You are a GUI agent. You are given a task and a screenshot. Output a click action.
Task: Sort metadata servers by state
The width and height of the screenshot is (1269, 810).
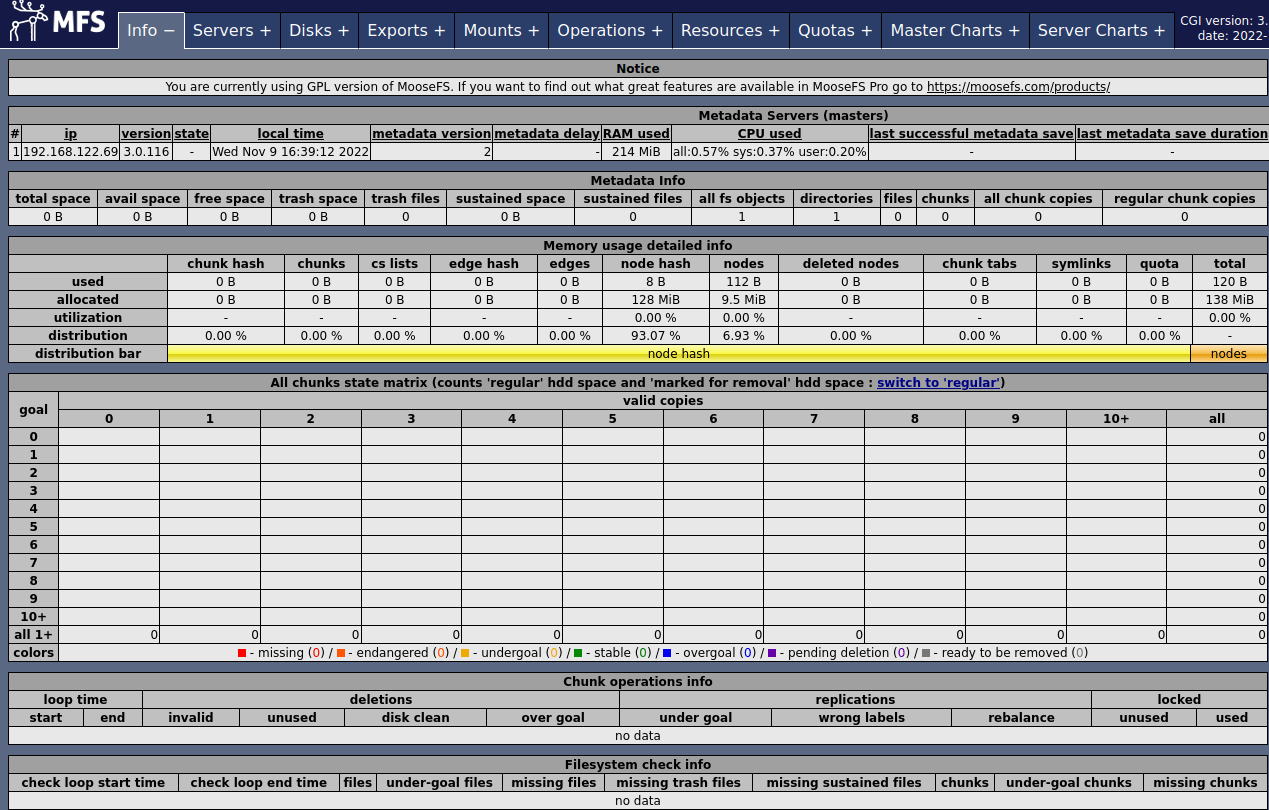tap(191, 134)
